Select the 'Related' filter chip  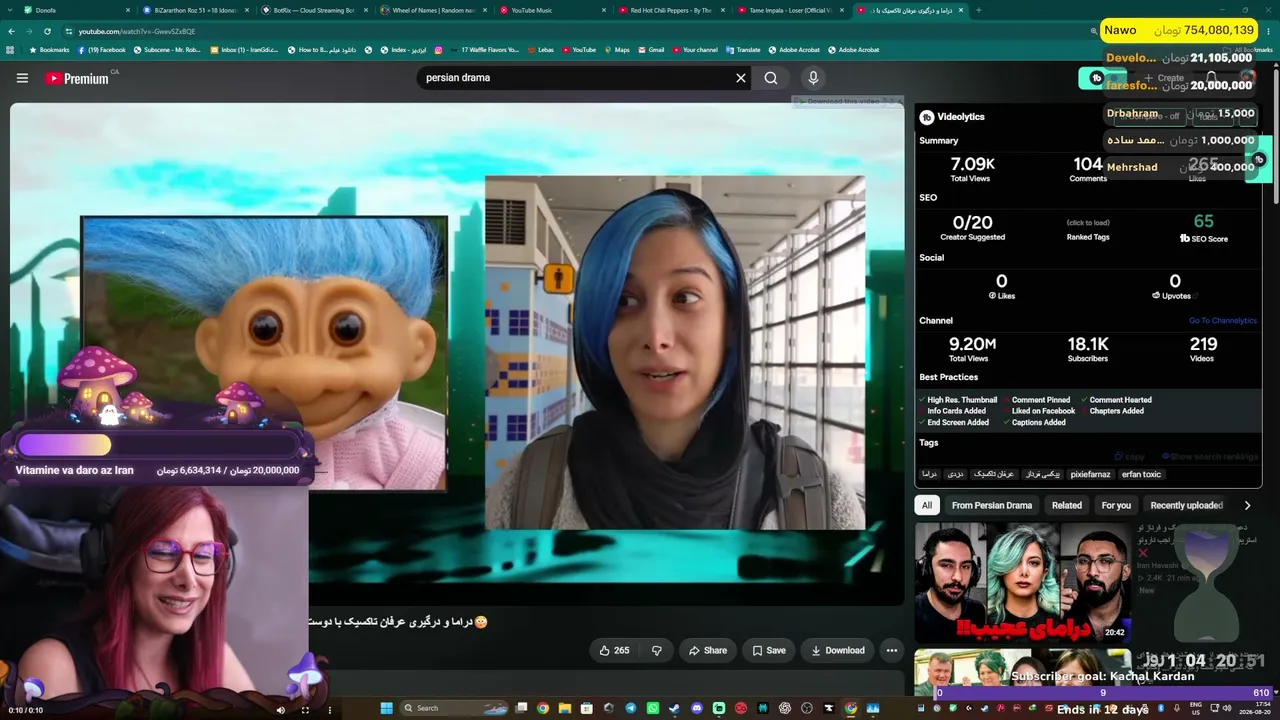tap(1067, 505)
